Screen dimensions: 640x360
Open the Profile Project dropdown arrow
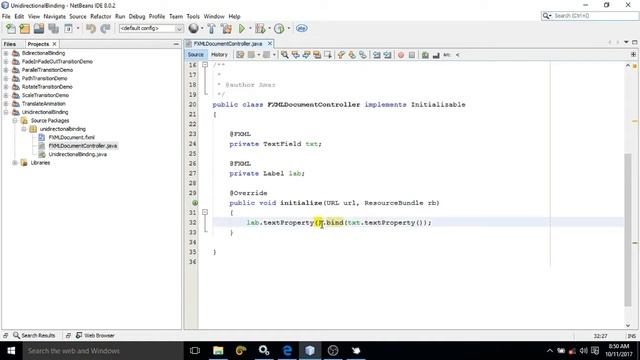(289, 29)
